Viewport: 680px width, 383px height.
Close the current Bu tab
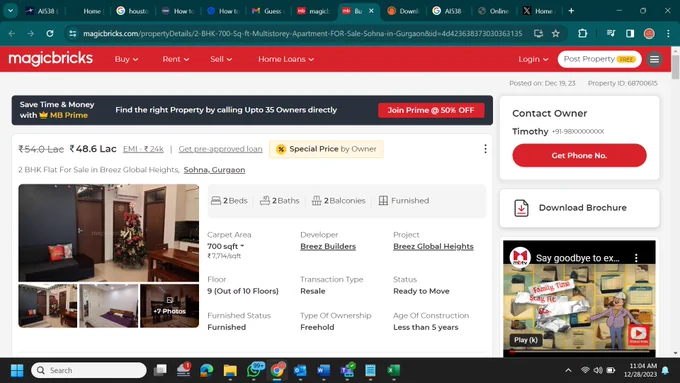click(x=371, y=11)
